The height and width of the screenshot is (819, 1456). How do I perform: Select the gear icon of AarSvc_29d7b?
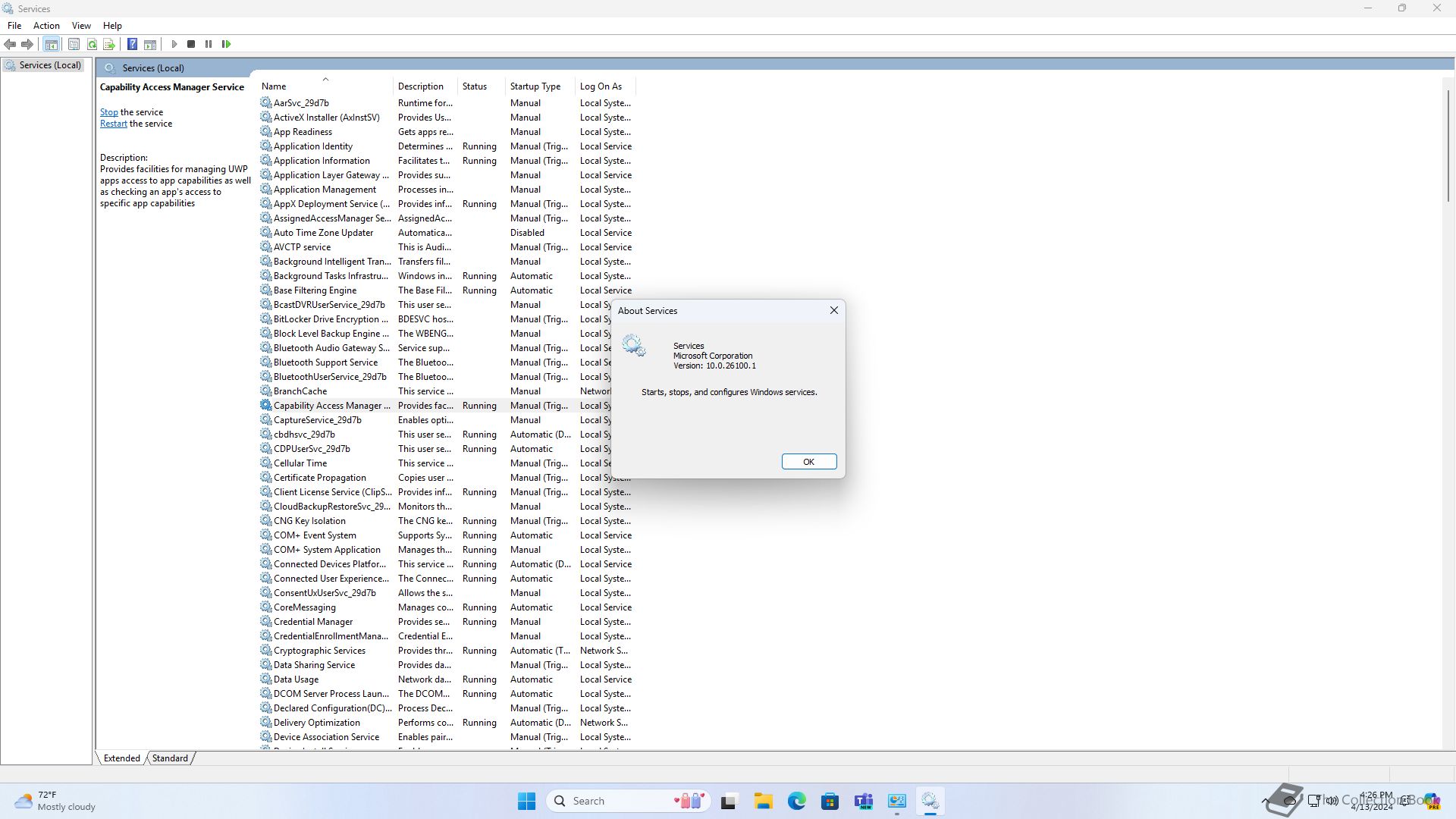(x=265, y=102)
